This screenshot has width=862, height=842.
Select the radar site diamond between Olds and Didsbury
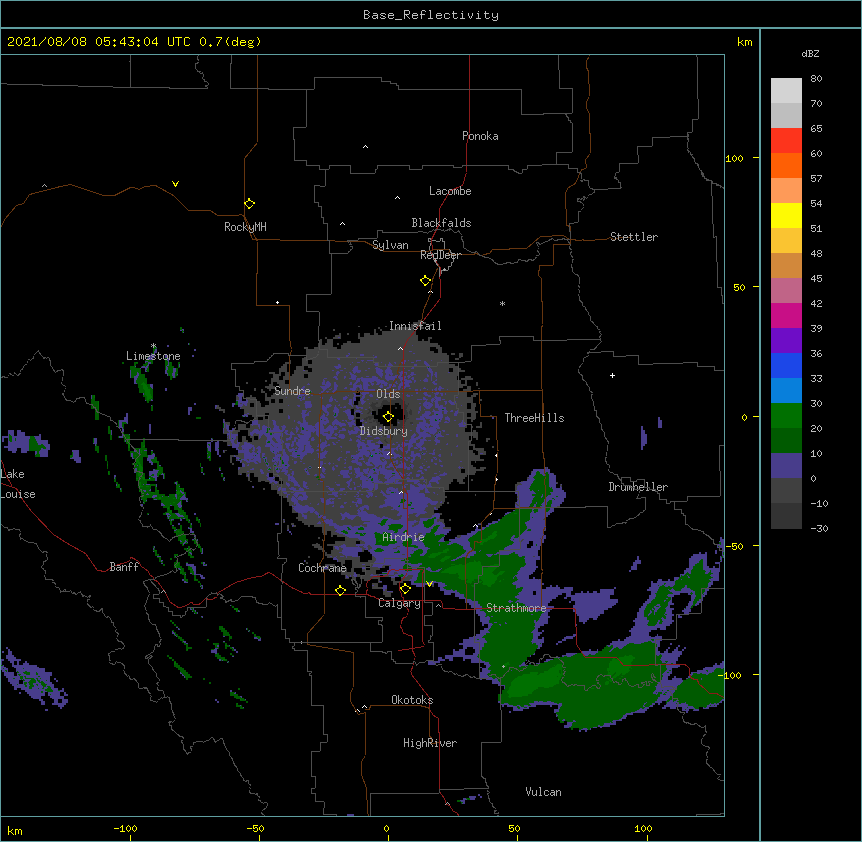[x=389, y=417]
